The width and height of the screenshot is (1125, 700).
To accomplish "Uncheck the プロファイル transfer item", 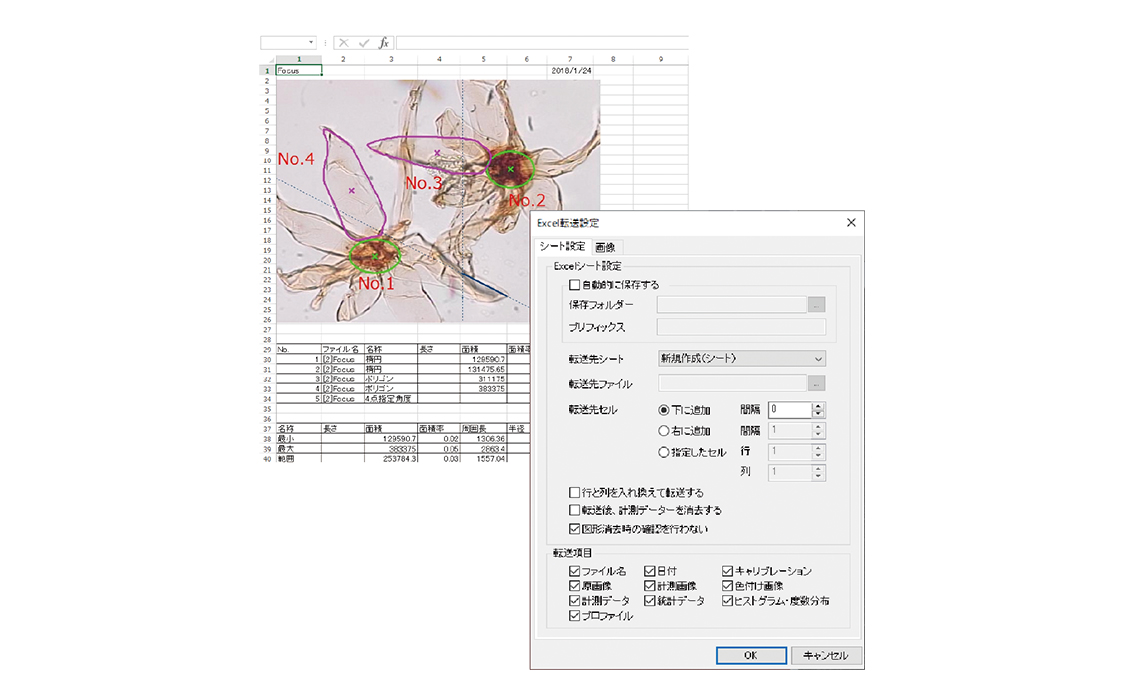I will click(574, 615).
